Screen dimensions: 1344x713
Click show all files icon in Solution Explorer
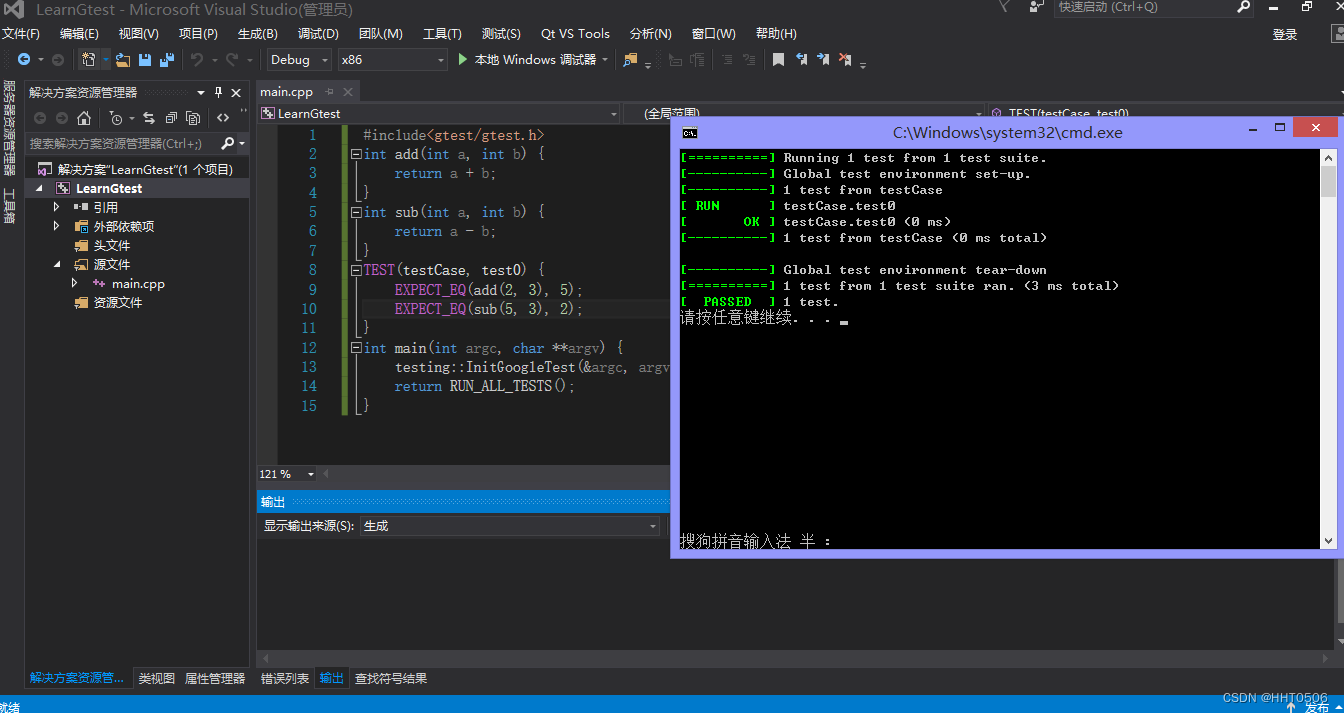click(x=193, y=118)
